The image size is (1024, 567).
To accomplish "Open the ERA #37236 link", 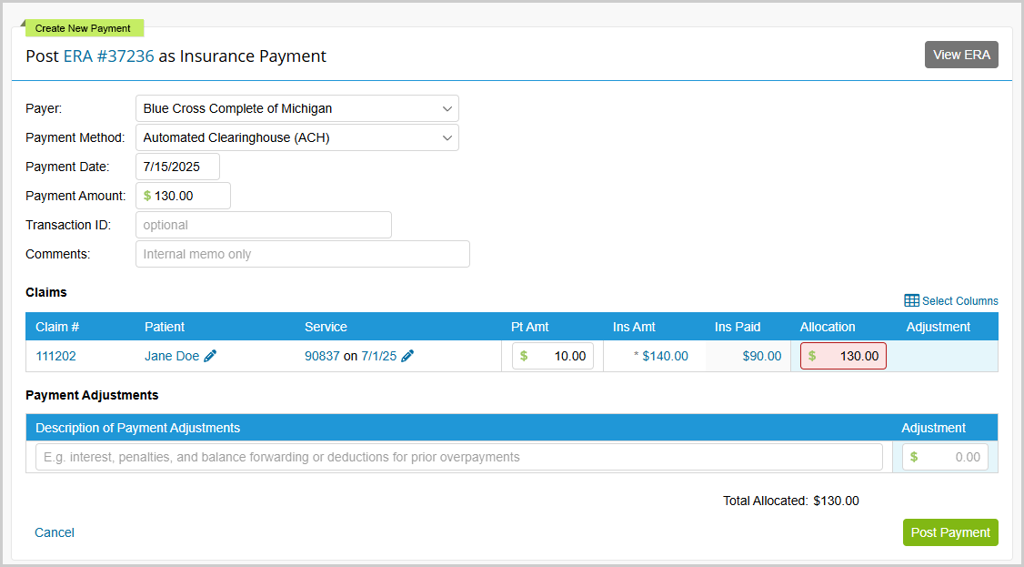I will click(108, 56).
